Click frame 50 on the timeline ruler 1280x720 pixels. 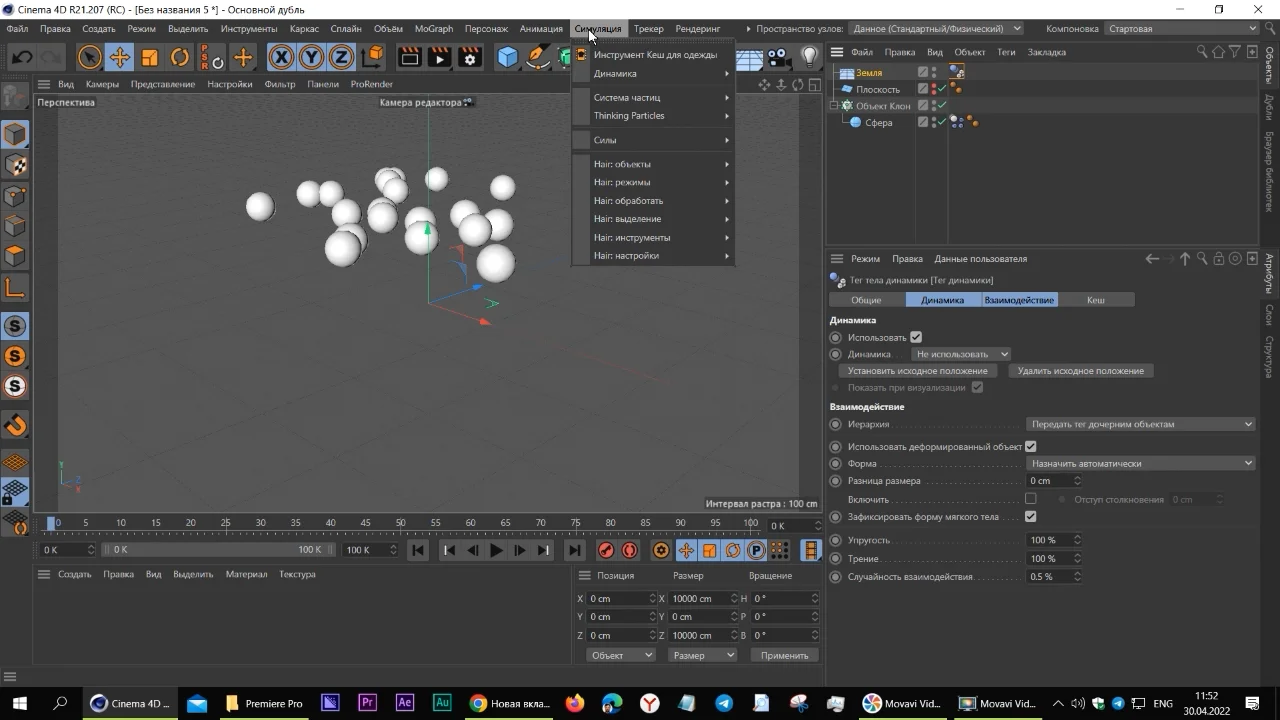(x=400, y=523)
